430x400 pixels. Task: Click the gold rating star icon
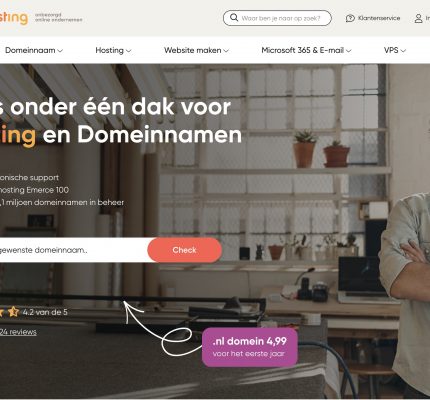pyautogui.click(x=14, y=312)
